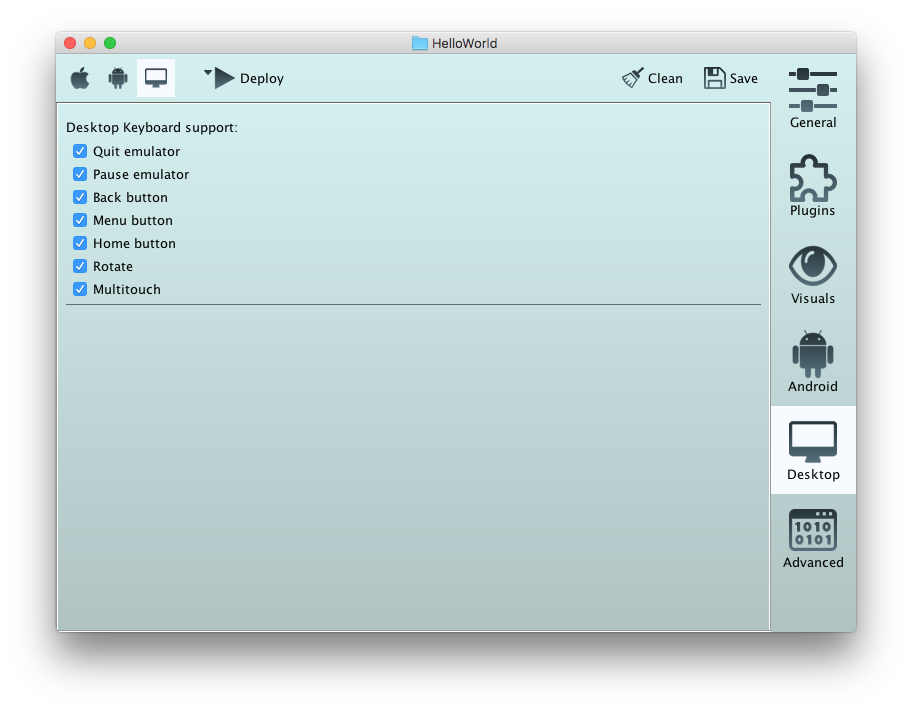Screen dimensions: 912x712
Task: Select the Apple iOS platform icon
Action: (x=80, y=78)
